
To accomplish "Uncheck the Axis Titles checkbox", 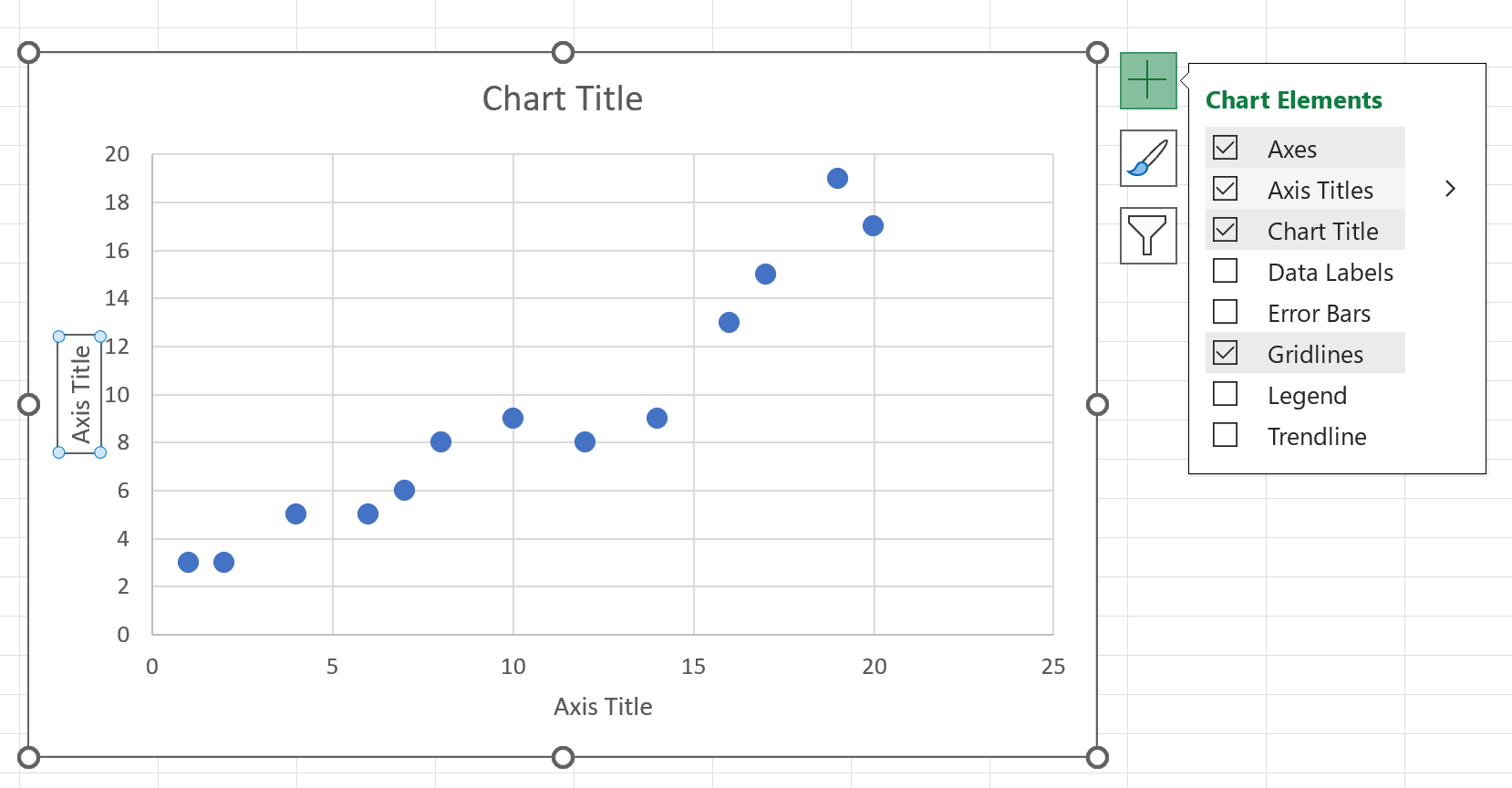I will coord(1225,189).
